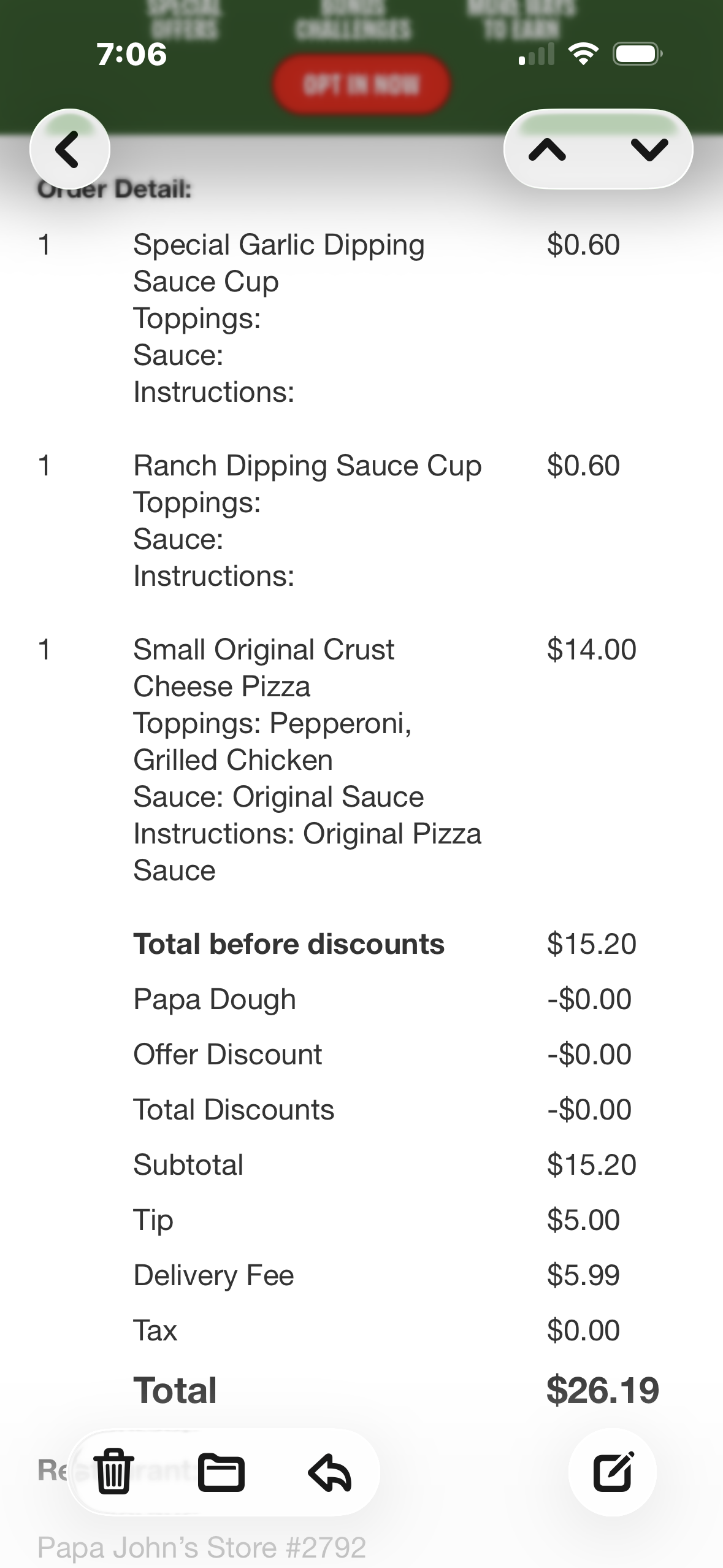Go to previous message with up arrow

tap(548, 149)
